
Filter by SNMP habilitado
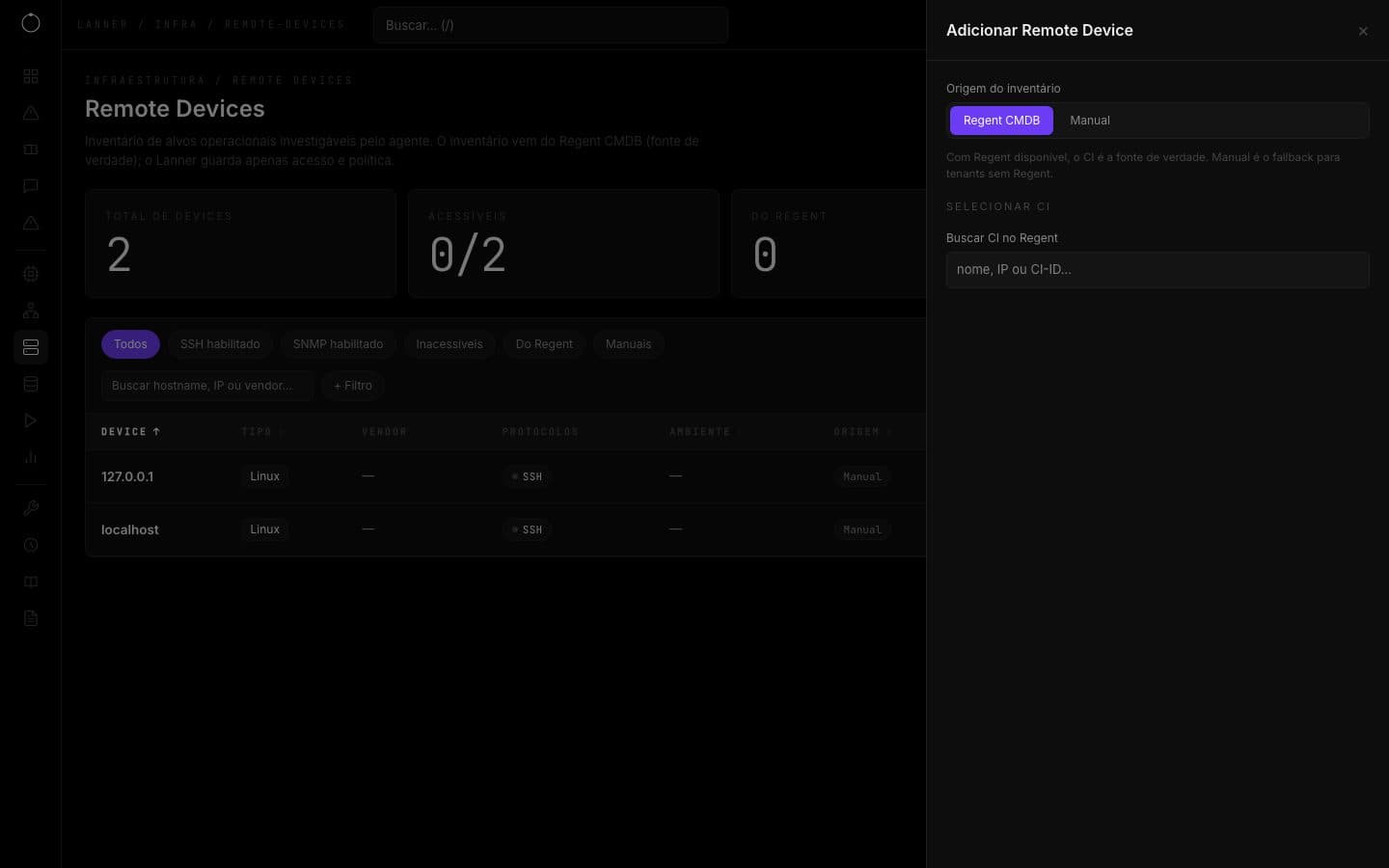(338, 344)
